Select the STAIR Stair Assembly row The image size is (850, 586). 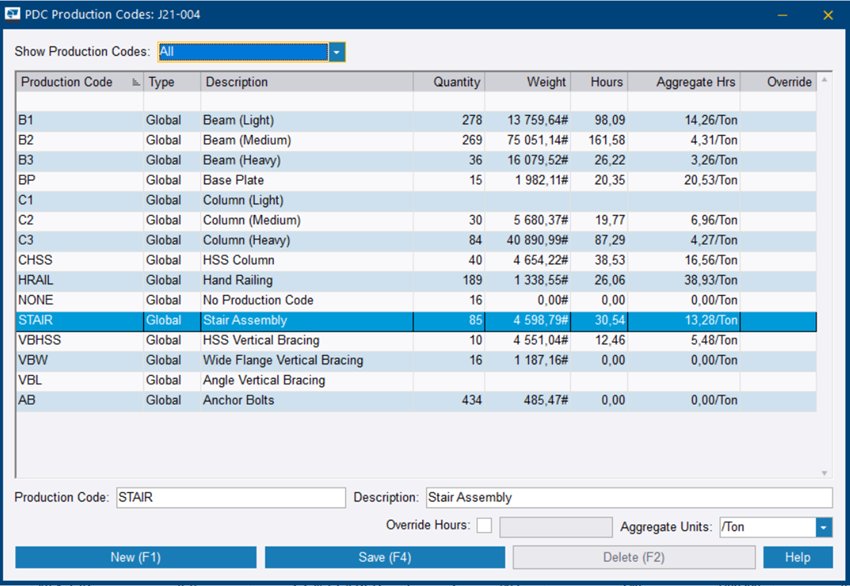click(300, 320)
